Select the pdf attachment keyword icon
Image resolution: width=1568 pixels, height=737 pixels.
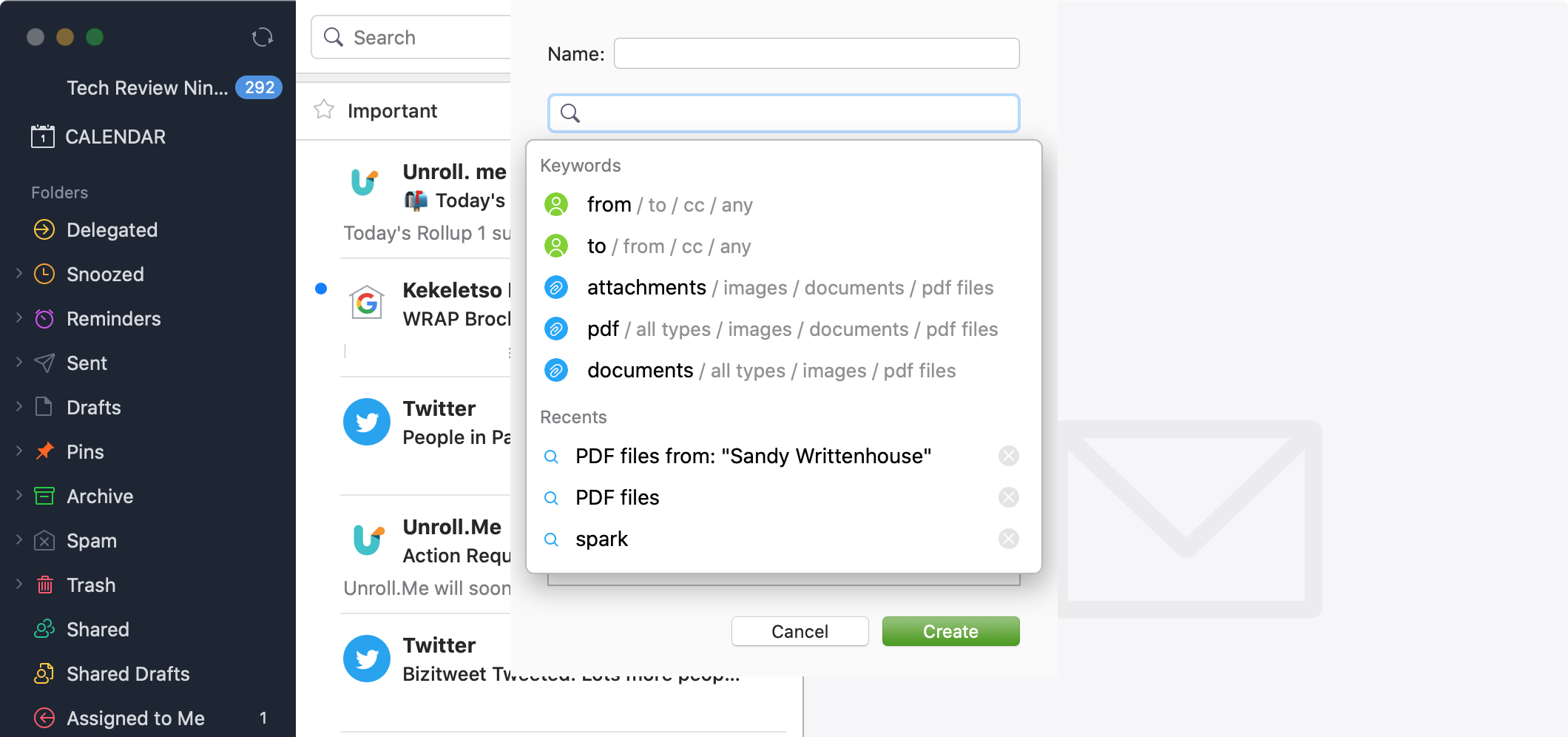click(x=556, y=329)
